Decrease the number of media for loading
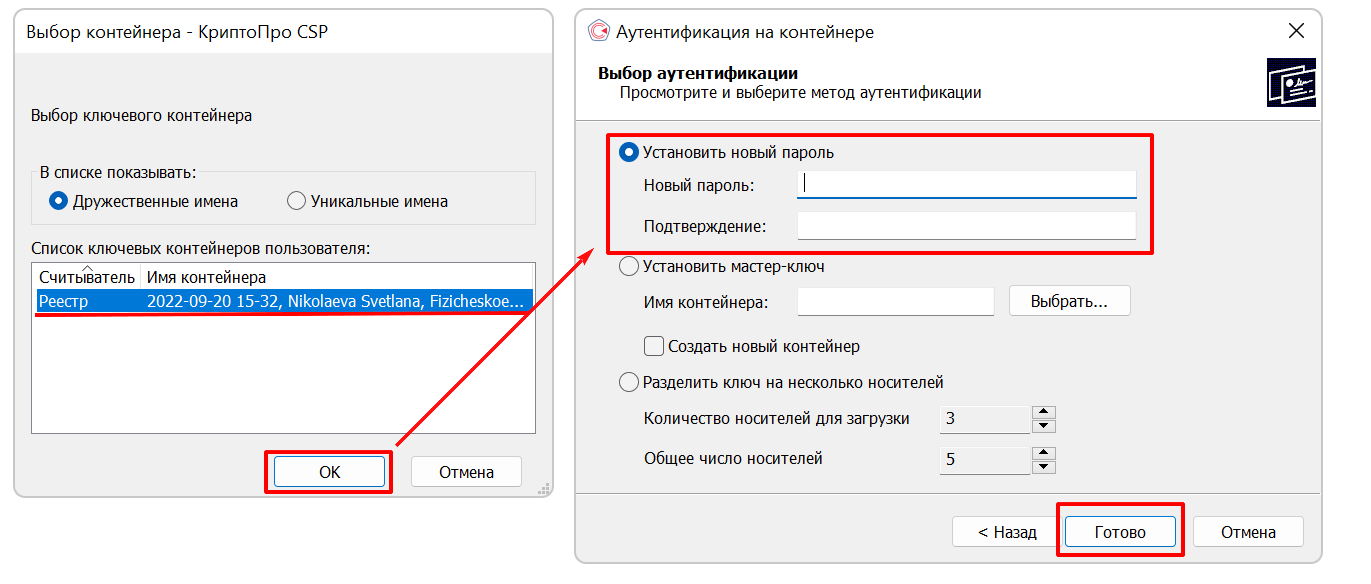 coord(1044,426)
